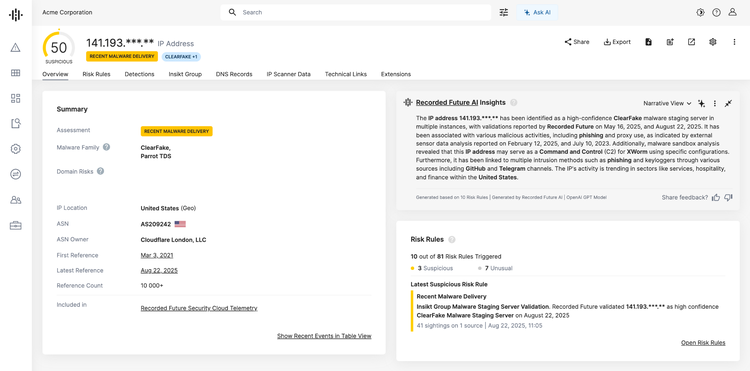The height and width of the screenshot is (371, 750).
Task: Collapse the AI Insights panel
Action: click(x=728, y=103)
